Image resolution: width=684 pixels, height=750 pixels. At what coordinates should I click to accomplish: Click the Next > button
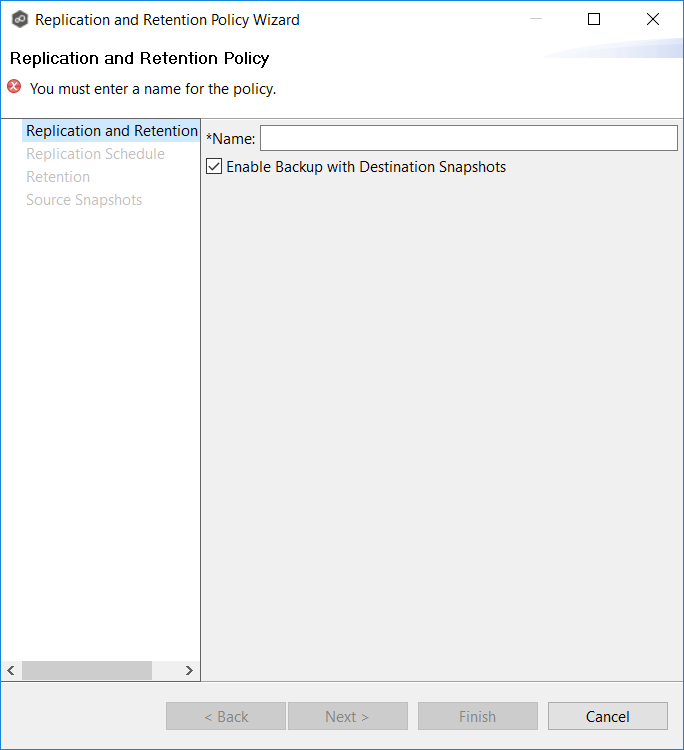[347, 716]
